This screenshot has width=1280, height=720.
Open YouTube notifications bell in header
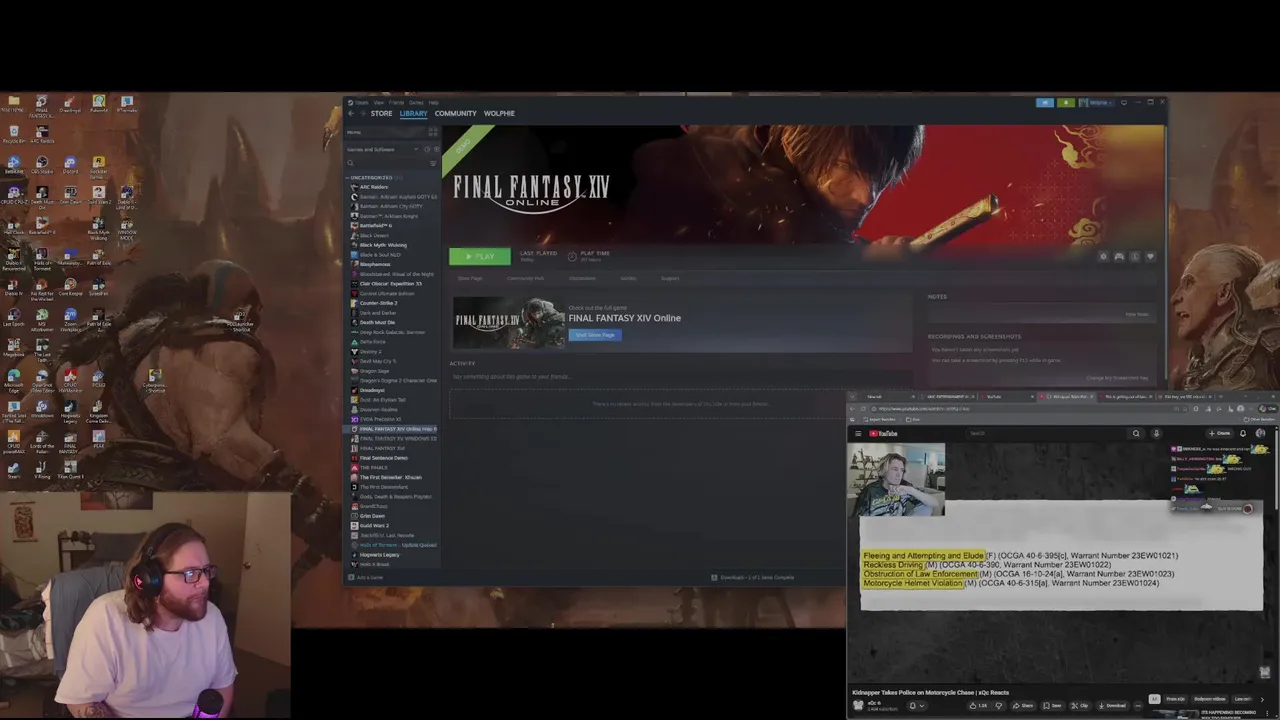(x=1243, y=433)
